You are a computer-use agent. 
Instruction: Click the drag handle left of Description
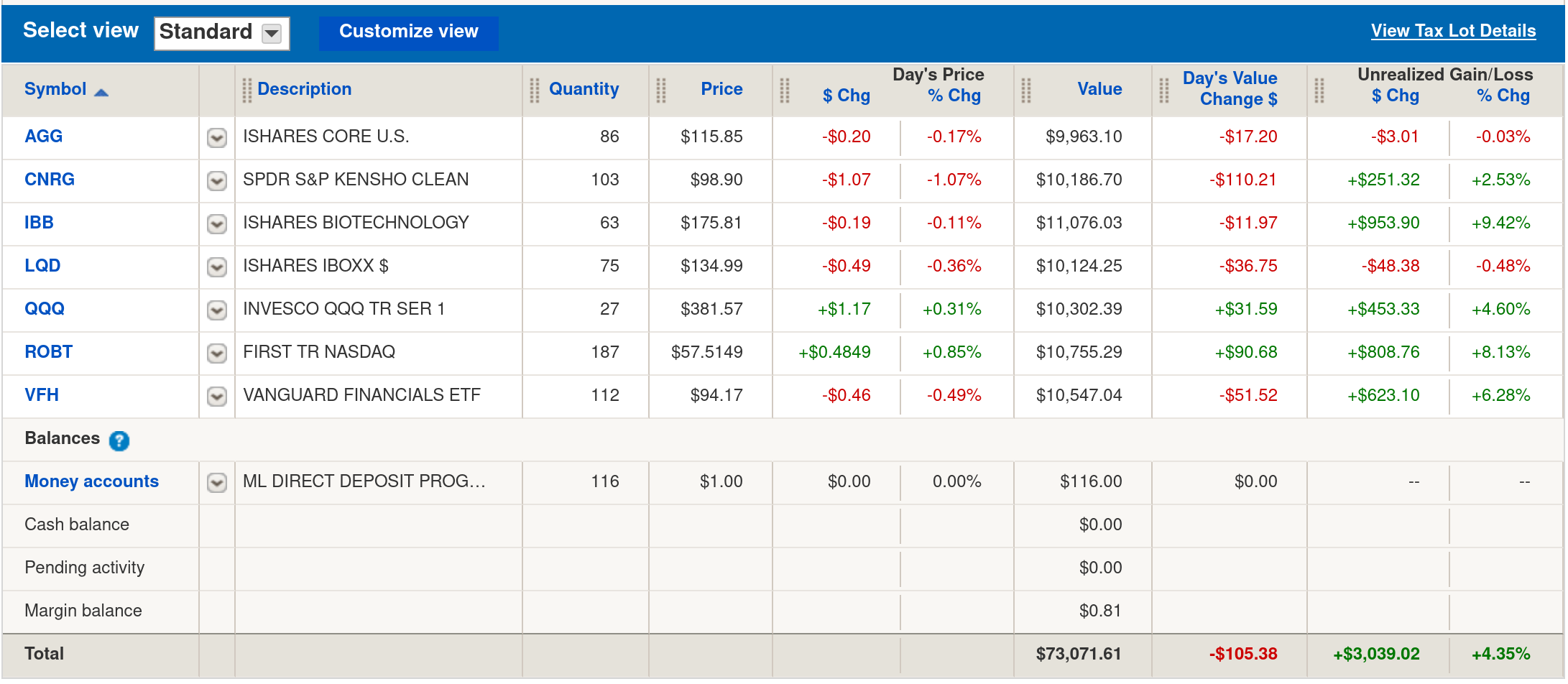coord(246,90)
